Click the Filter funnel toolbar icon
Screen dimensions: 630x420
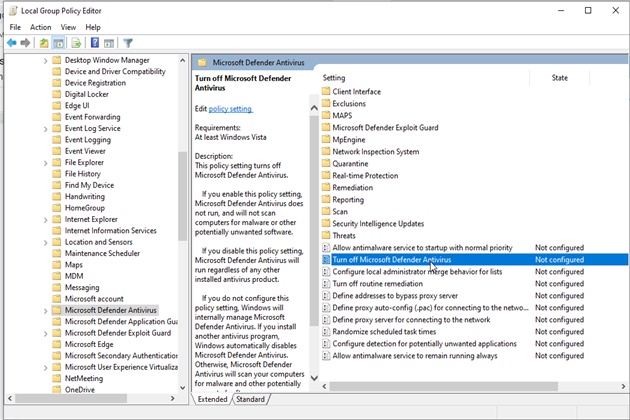128,43
